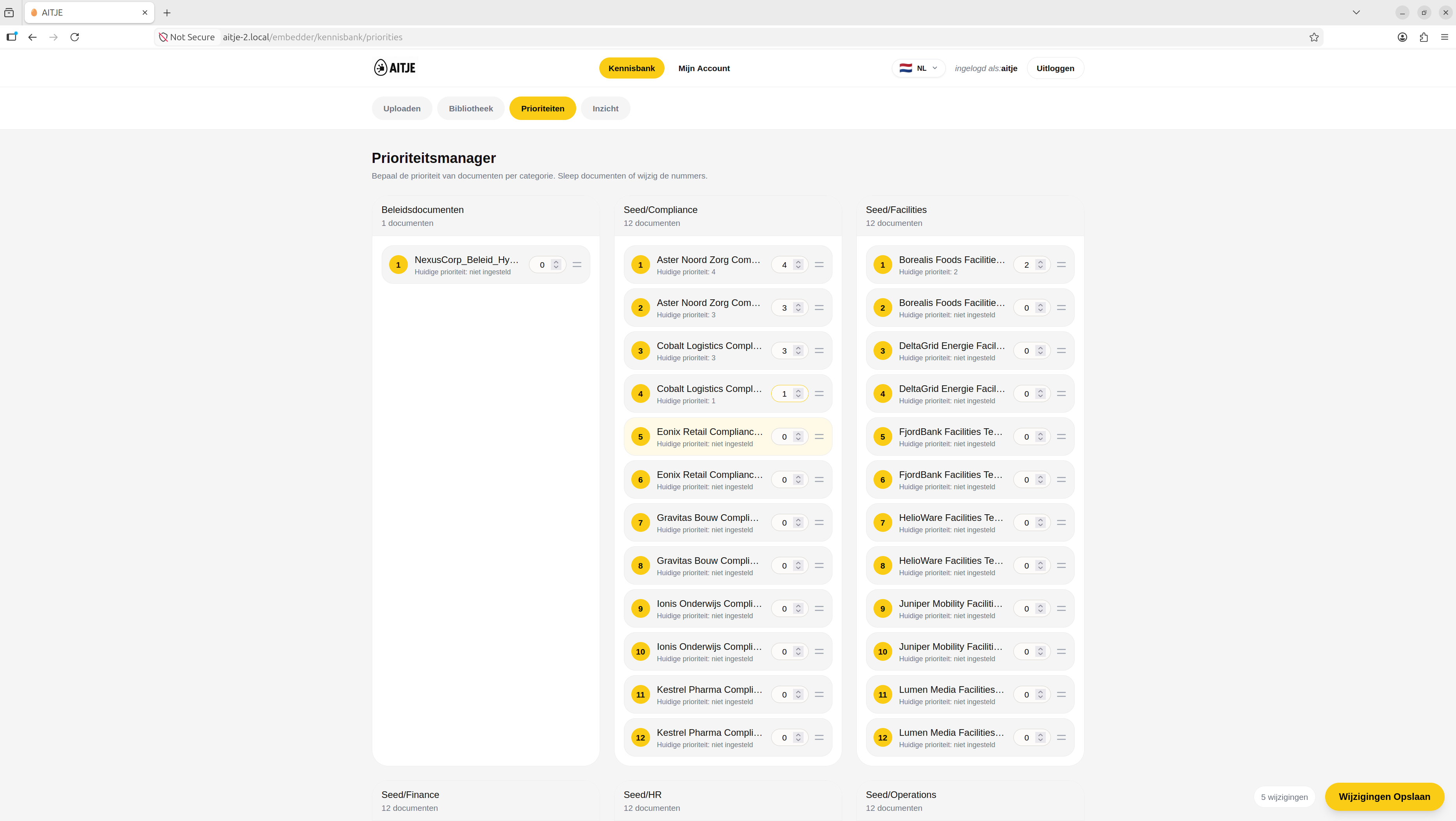Close the AITJE browser tab
The width and height of the screenshot is (1456, 821).
145,13
